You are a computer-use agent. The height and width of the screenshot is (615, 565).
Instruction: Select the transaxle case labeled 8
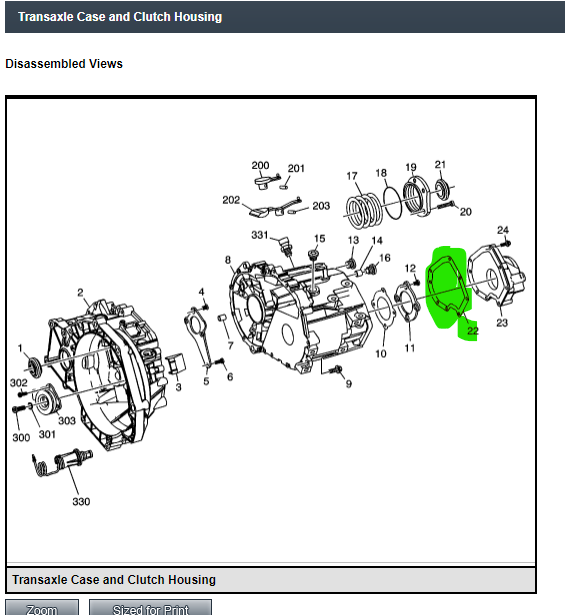(x=300, y=316)
